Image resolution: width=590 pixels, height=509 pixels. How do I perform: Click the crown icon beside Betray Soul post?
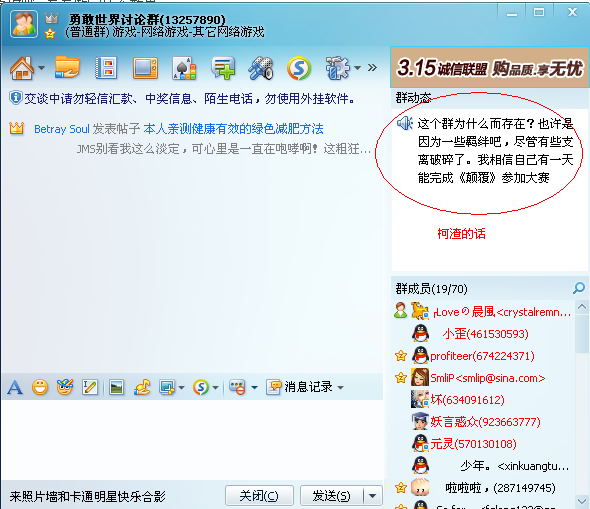17,129
